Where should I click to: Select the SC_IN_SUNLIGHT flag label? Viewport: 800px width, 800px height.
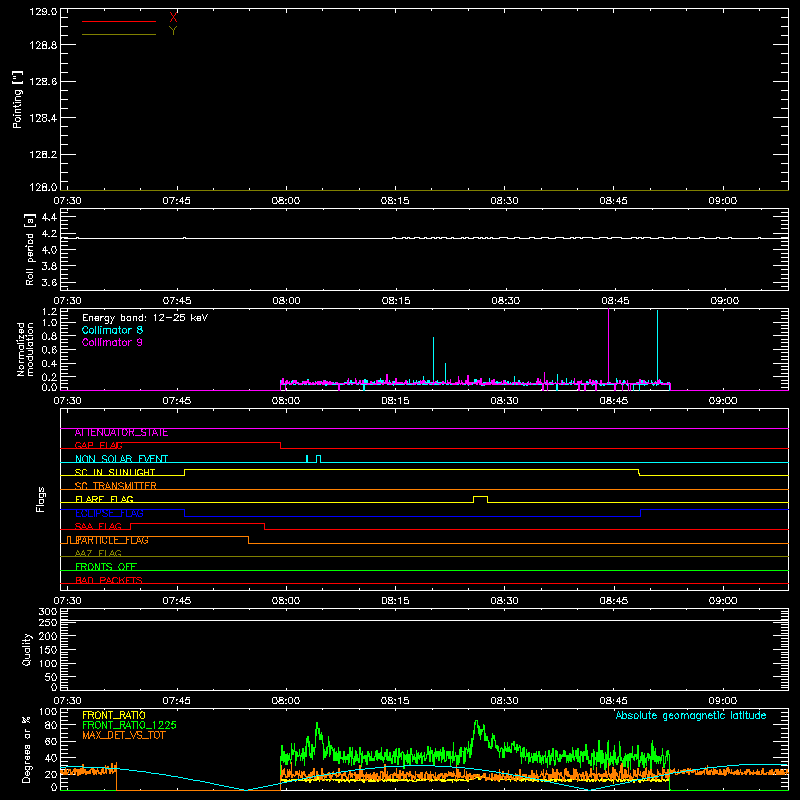pos(115,472)
